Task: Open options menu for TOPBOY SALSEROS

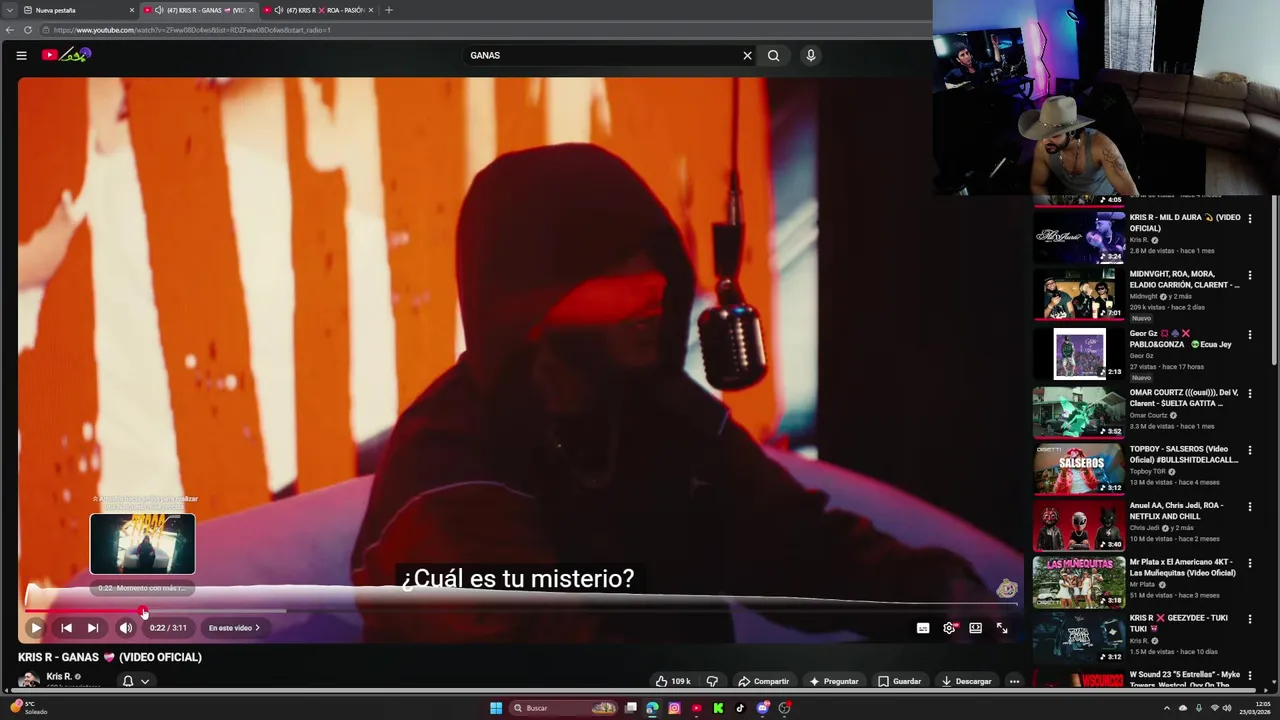Action: (x=1249, y=450)
